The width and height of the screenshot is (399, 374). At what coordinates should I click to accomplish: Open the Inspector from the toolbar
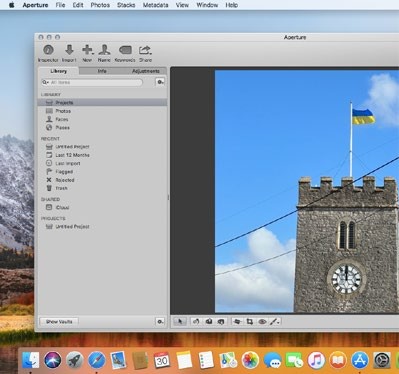(x=48, y=53)
